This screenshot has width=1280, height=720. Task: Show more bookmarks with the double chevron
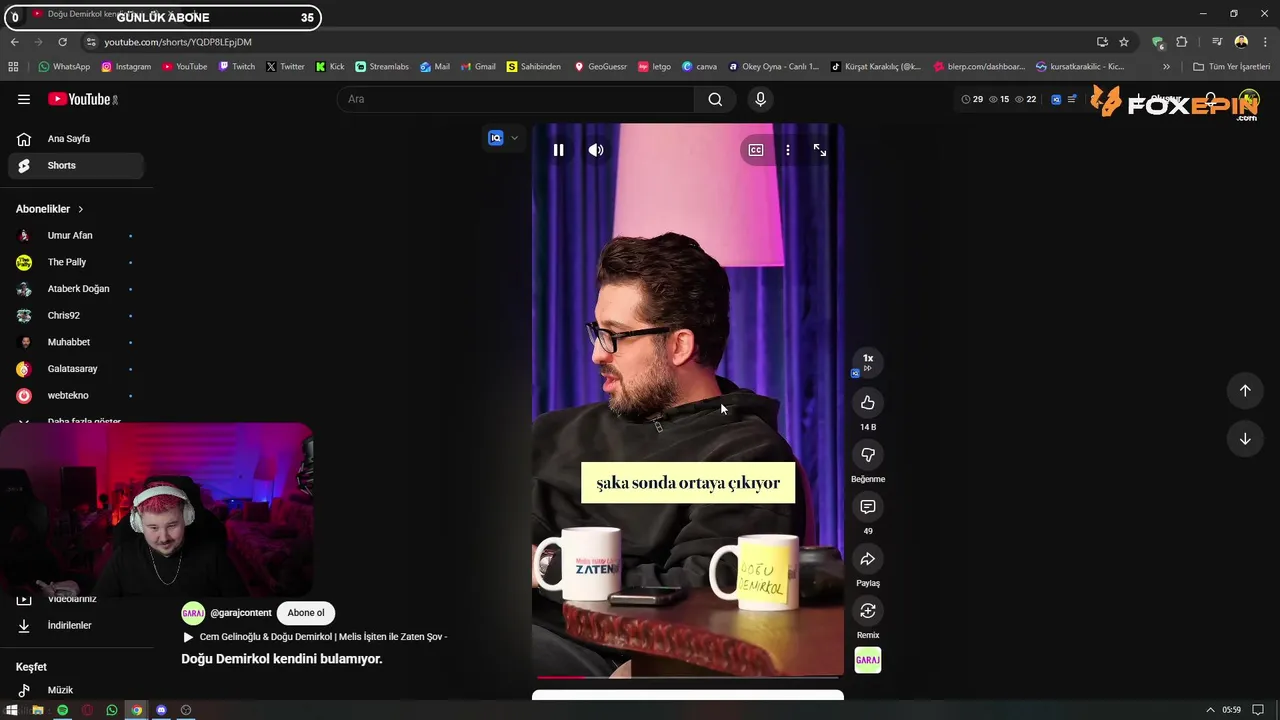(1166, 67)
